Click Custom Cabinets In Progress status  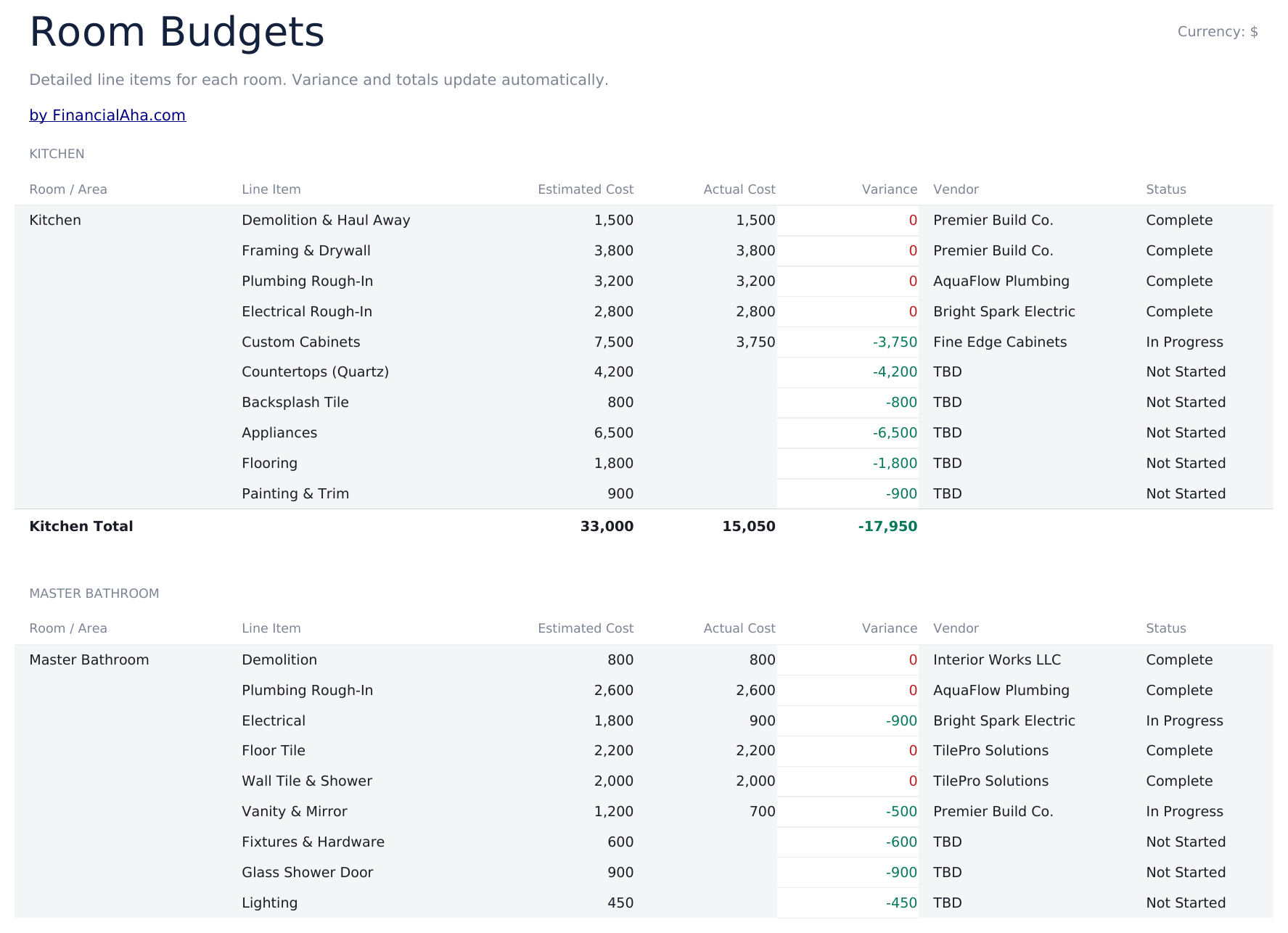tap(1185, 342)
